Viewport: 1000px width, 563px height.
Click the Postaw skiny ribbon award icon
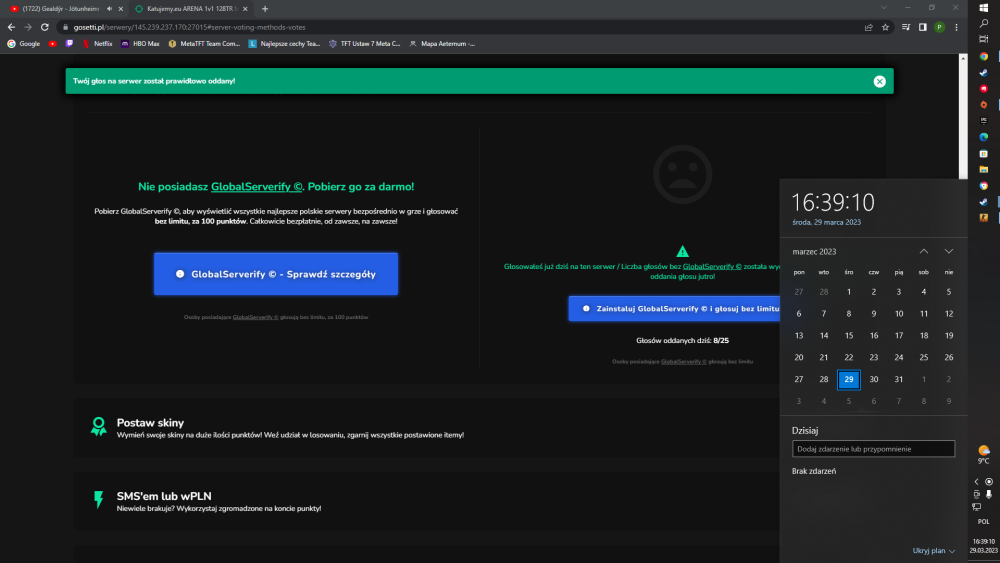pos(98,427)
